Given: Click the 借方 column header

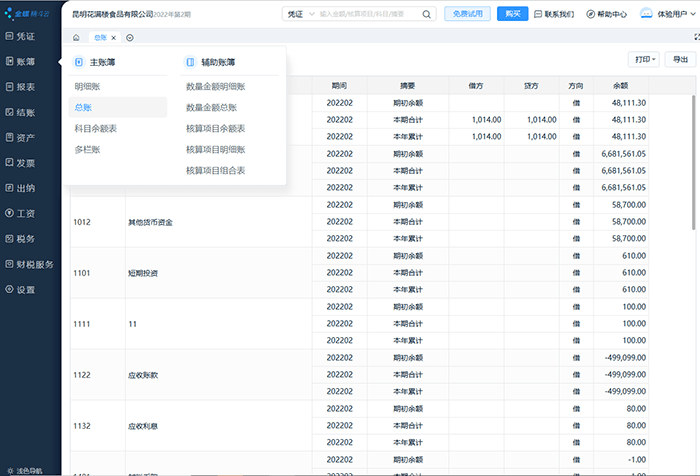Looking at the screenshot, I should point(476,86).
